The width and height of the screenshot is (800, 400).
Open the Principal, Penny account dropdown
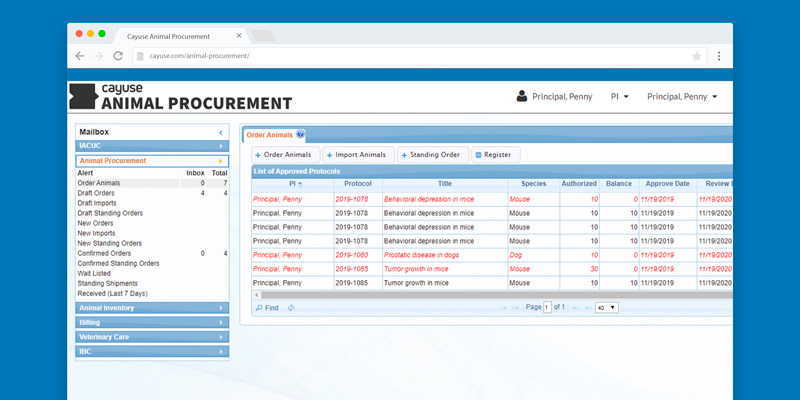tap(682, 96)
